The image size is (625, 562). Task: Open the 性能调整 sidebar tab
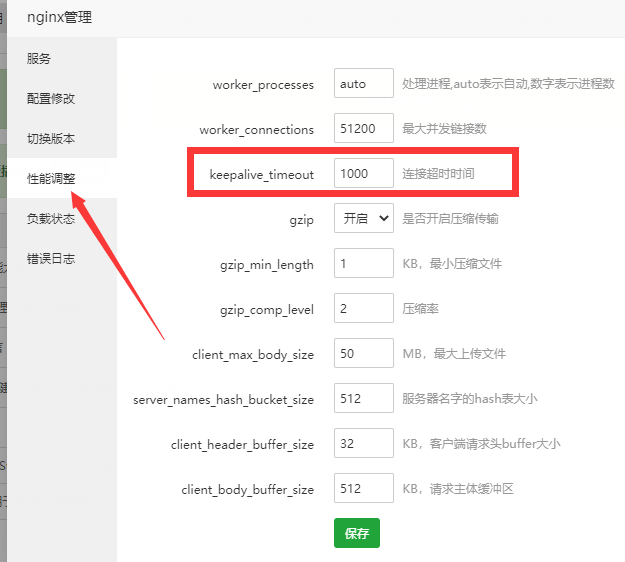[x=51, y=179]
